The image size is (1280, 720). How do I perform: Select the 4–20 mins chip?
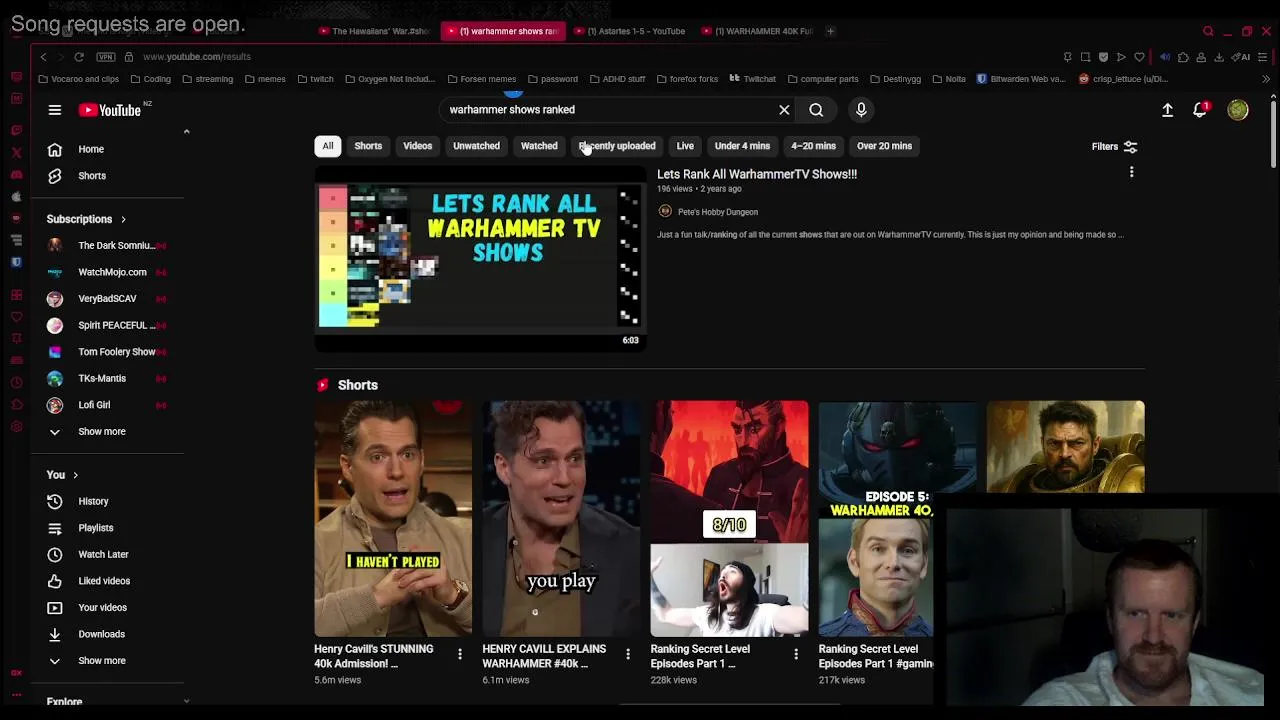coord(813,146)
